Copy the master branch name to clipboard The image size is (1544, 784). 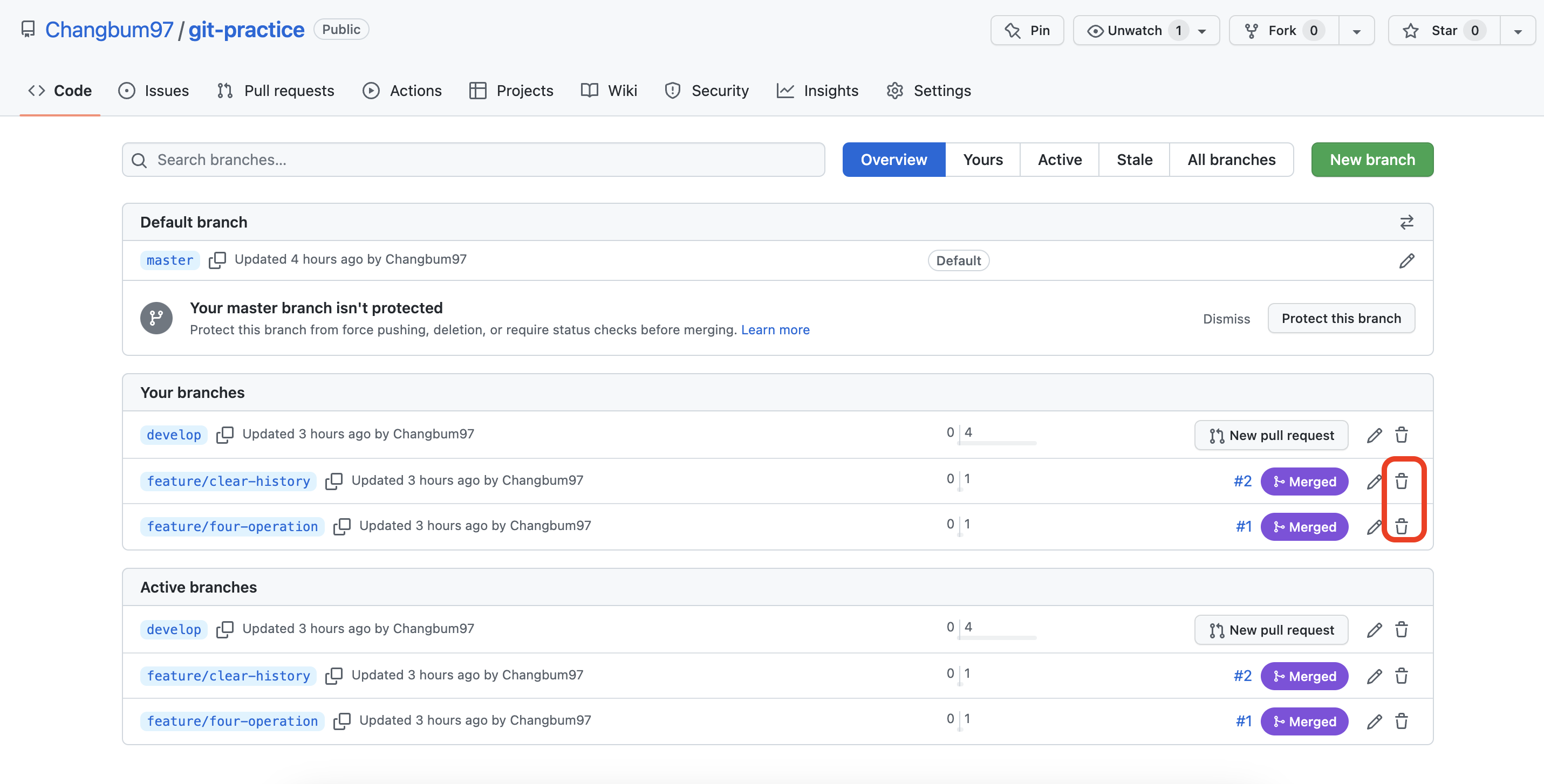click(217, 260)
